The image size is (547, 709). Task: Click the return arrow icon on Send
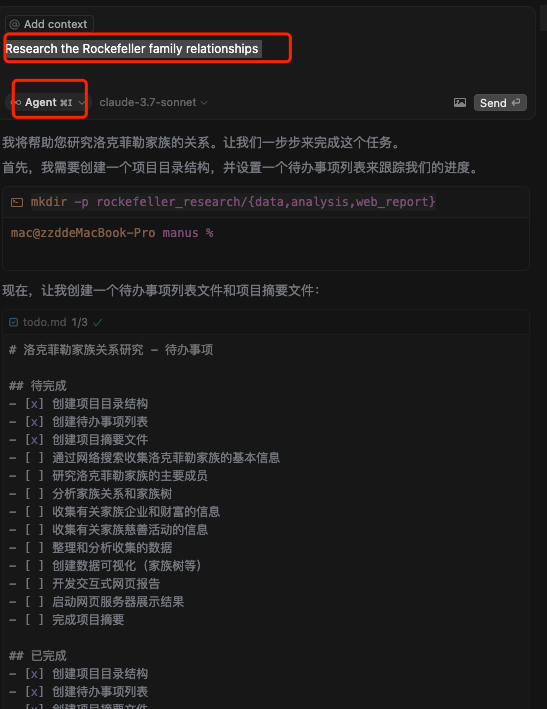click(x=516, y=103)
